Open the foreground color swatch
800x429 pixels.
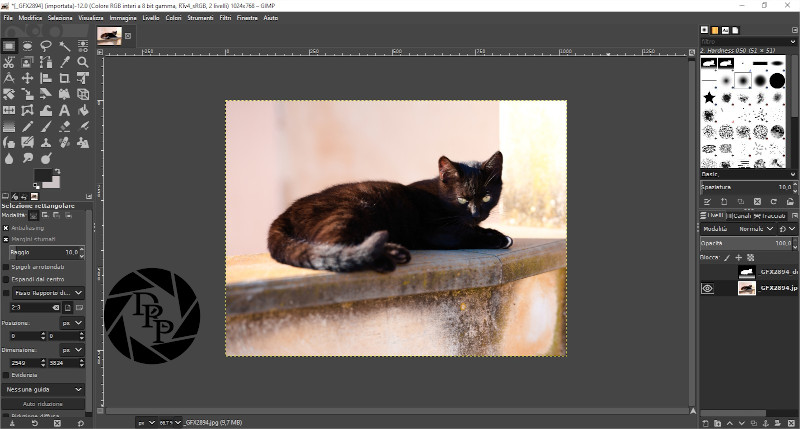tap(43, 176)
